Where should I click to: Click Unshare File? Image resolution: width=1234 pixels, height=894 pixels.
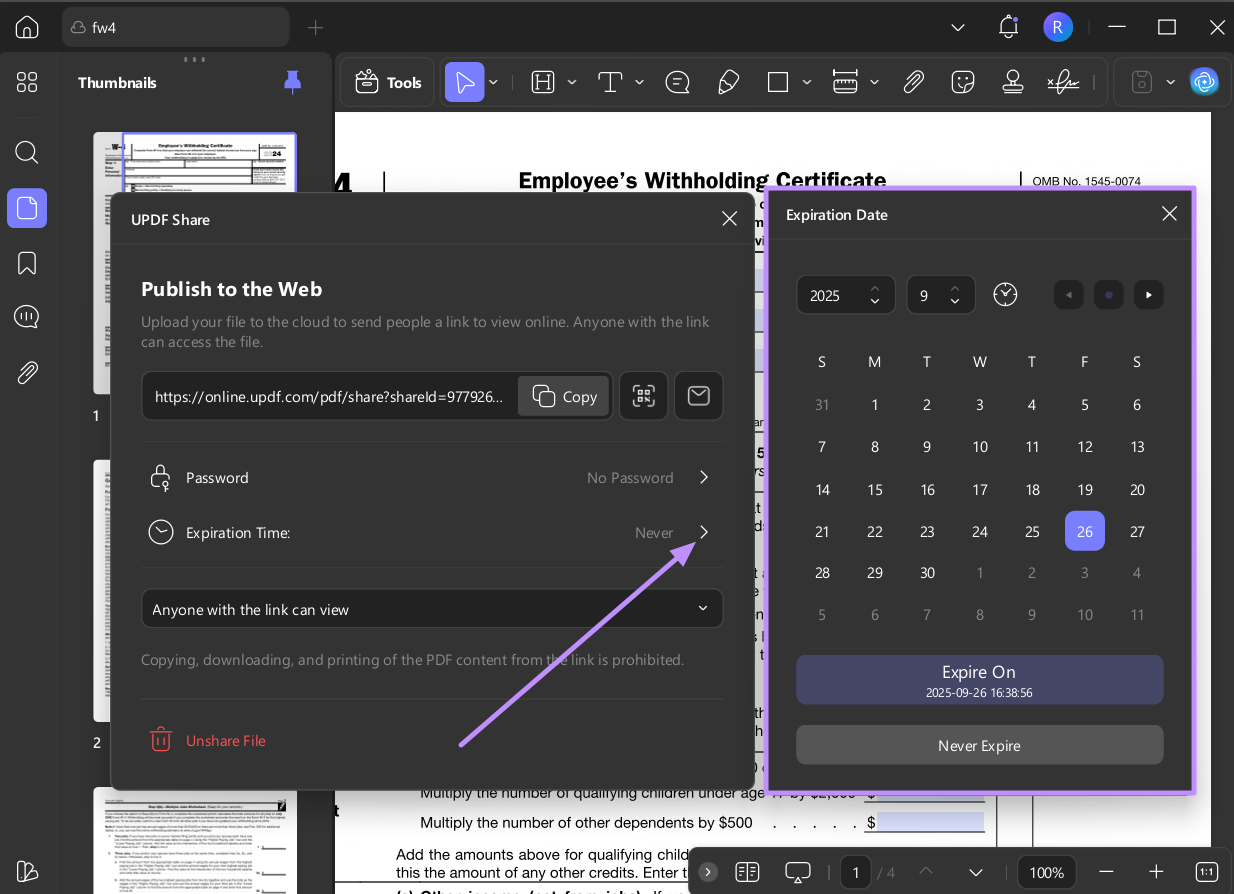click(207, 740)
